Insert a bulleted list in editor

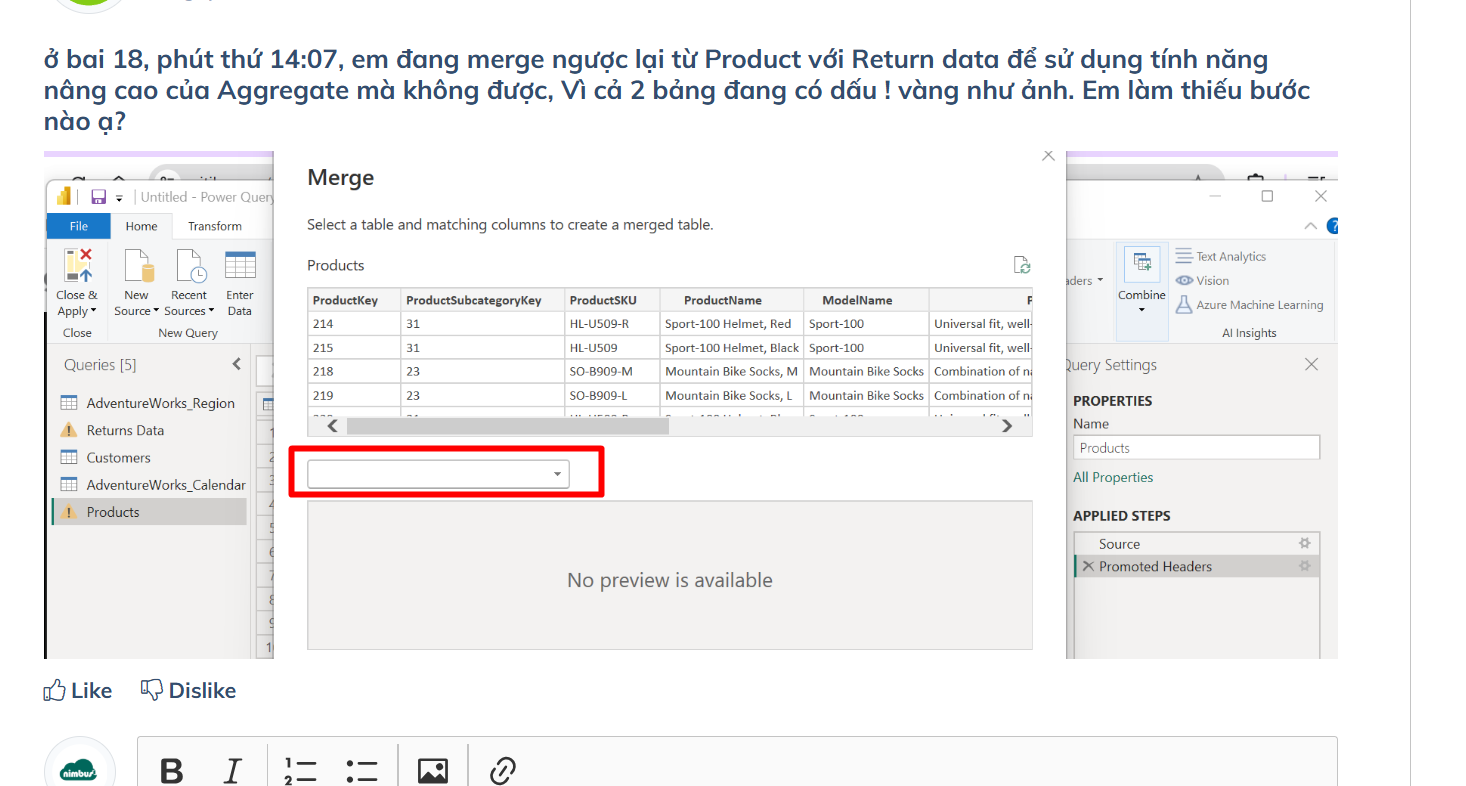tap(362, 770)
